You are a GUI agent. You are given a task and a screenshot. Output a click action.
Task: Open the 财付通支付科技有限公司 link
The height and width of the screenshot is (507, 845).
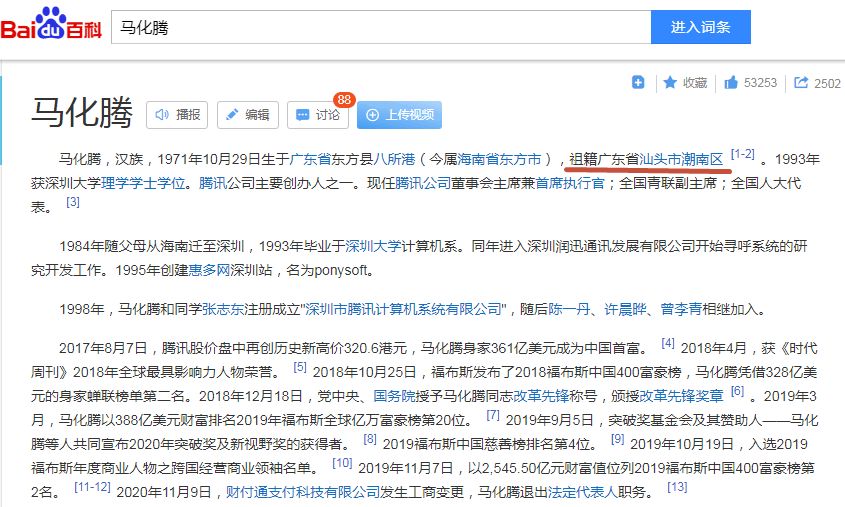pyautogui.click(x=303, y=492)
